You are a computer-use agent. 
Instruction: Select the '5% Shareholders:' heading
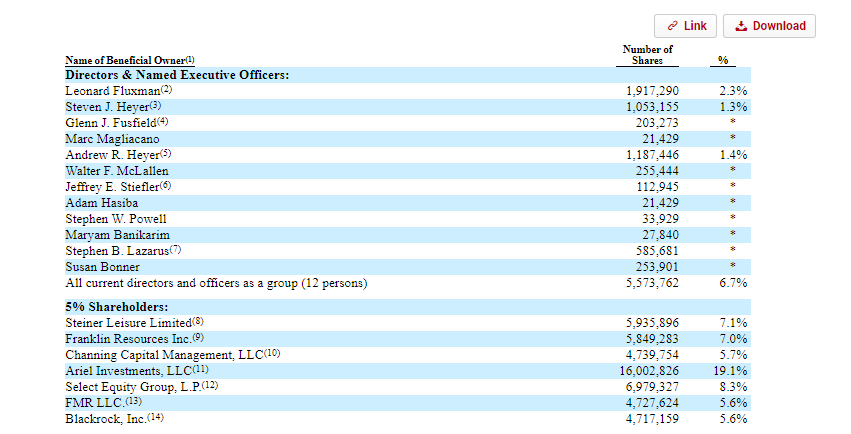117,307
